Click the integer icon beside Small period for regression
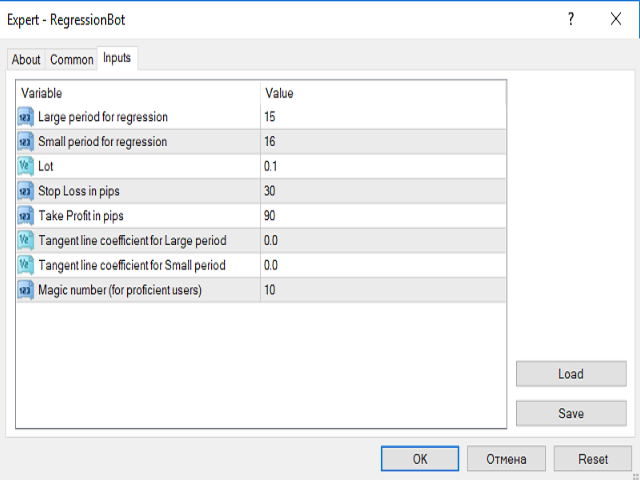Image resolution: width=640 pixels, height=480 pixels. click(x=25, y=142)
